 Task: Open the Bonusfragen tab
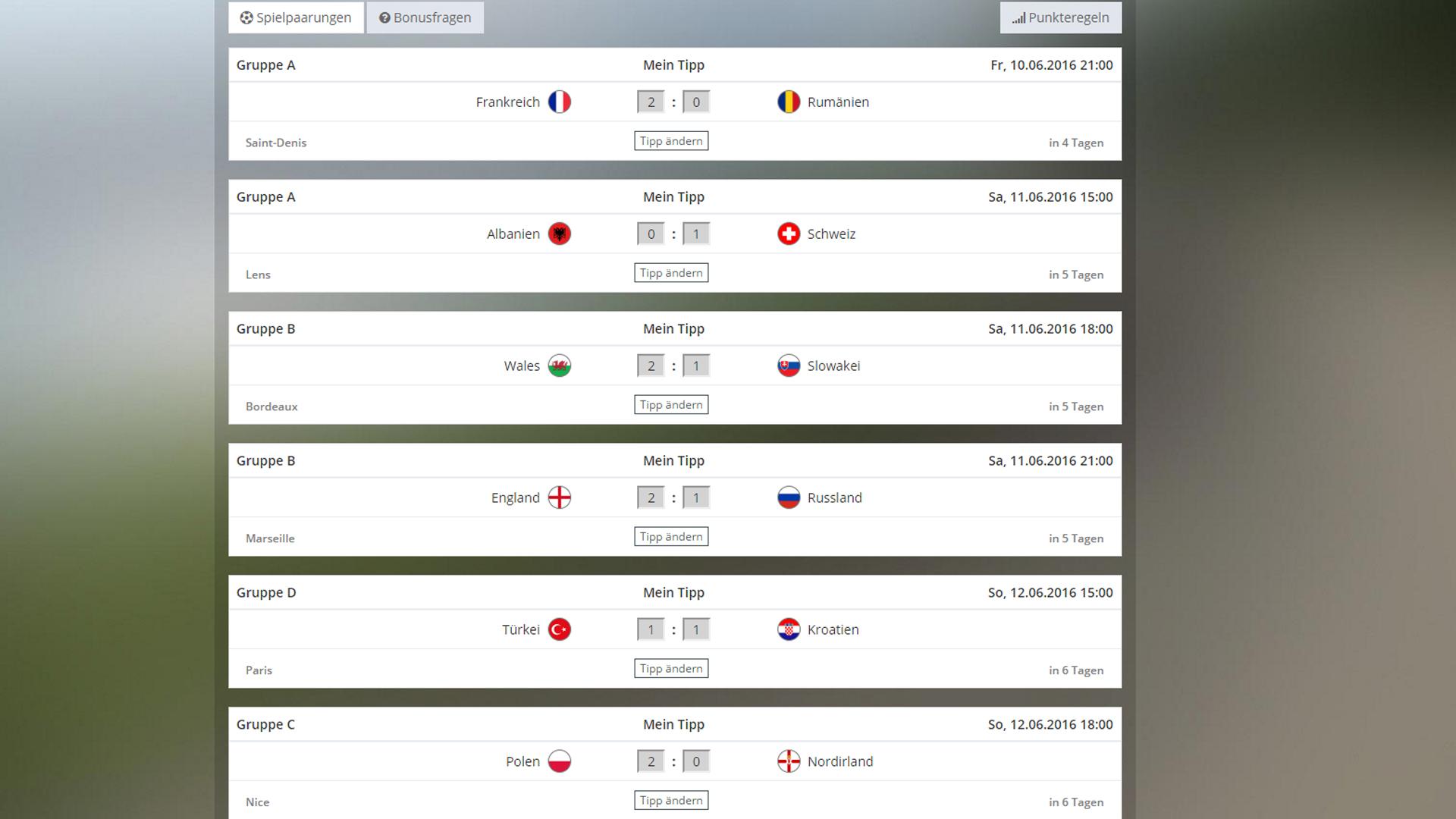(425, 17)
